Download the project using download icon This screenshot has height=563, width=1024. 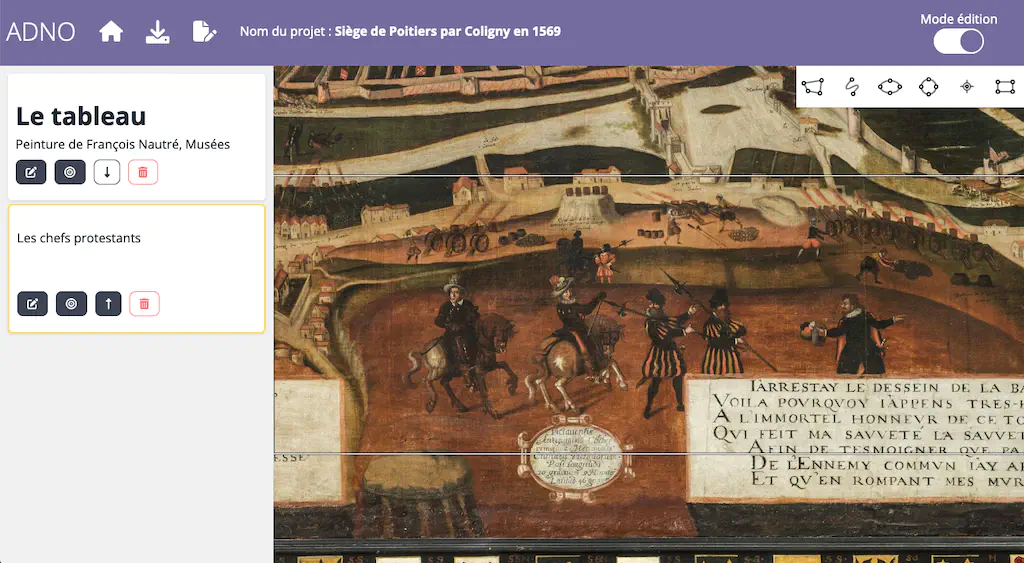(157, 31)
